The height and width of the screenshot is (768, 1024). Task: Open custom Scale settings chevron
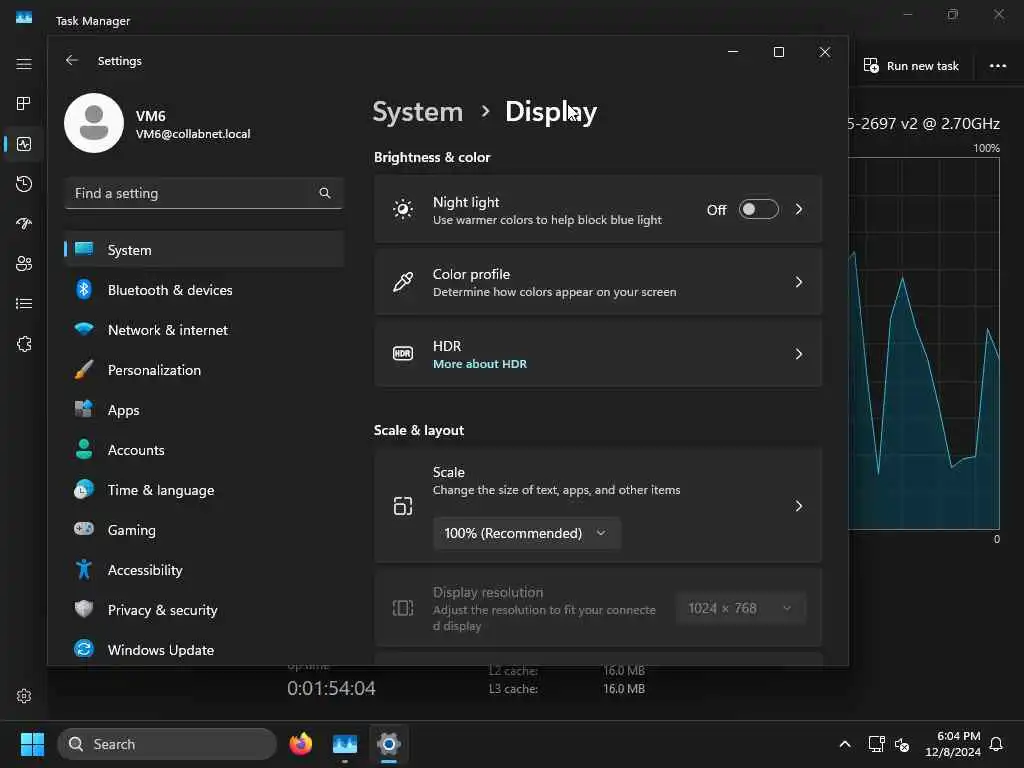798,506
